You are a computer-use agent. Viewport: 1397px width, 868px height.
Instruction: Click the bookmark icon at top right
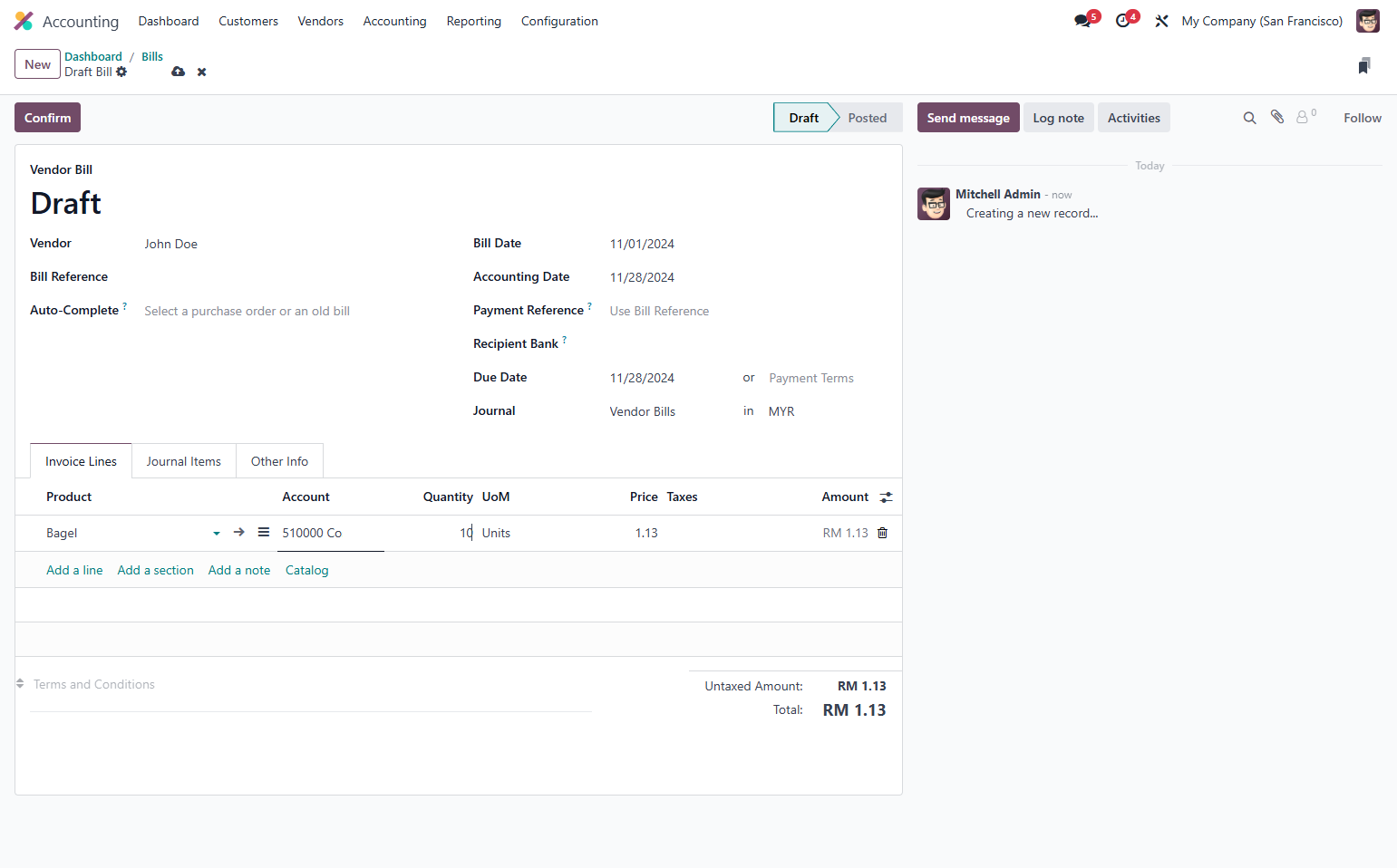(1364, 65)
